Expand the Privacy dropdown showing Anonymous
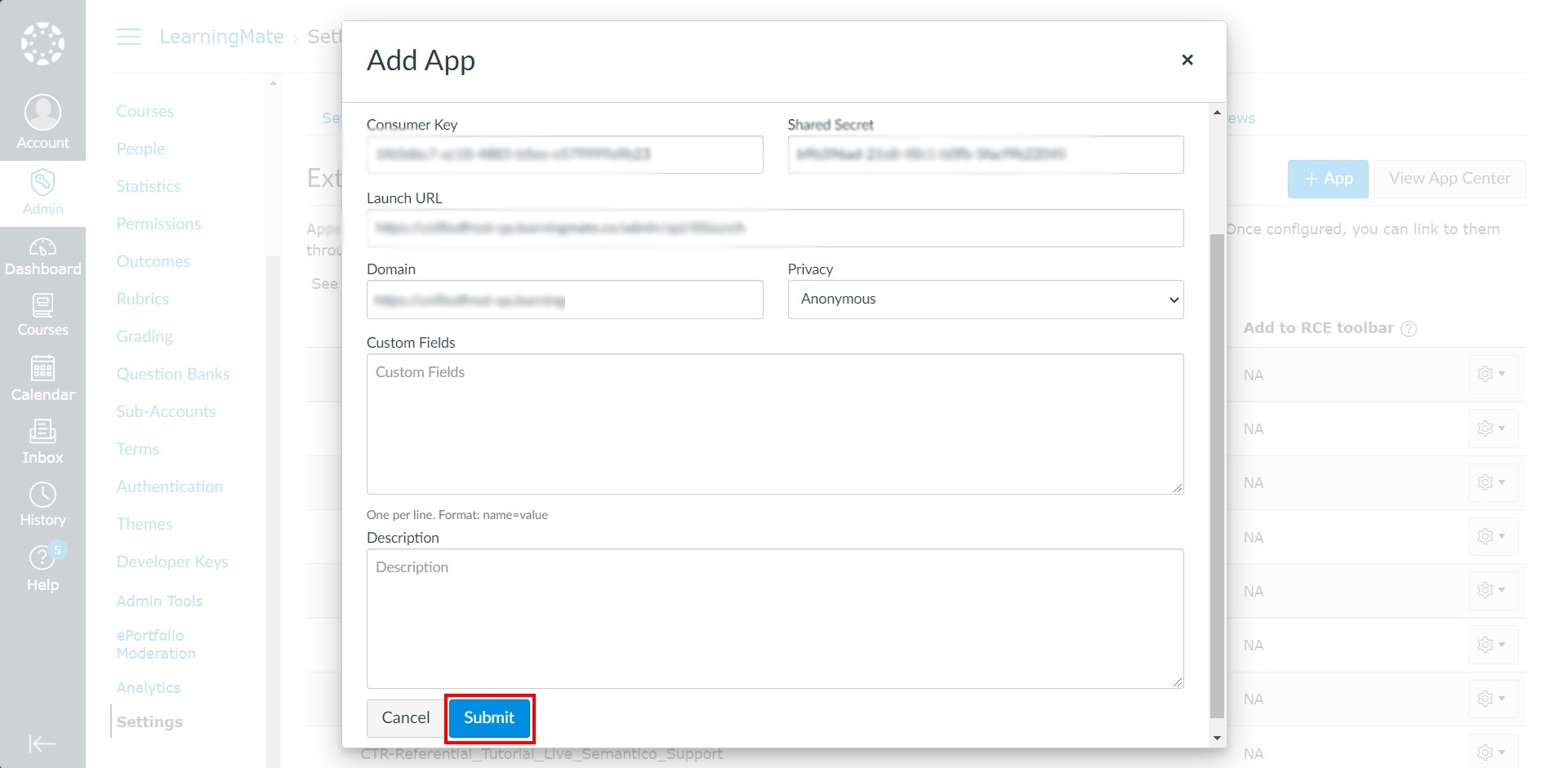 pos(985,300)
